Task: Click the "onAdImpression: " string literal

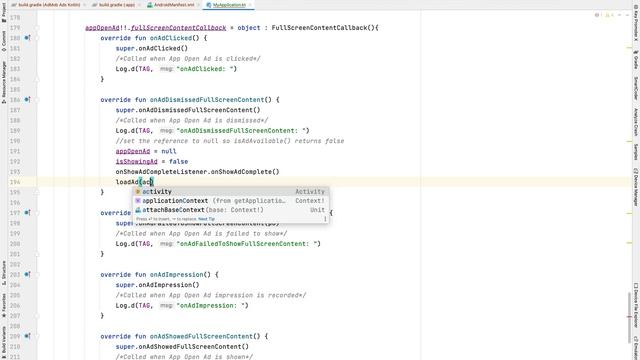Action: pos(212,305)
